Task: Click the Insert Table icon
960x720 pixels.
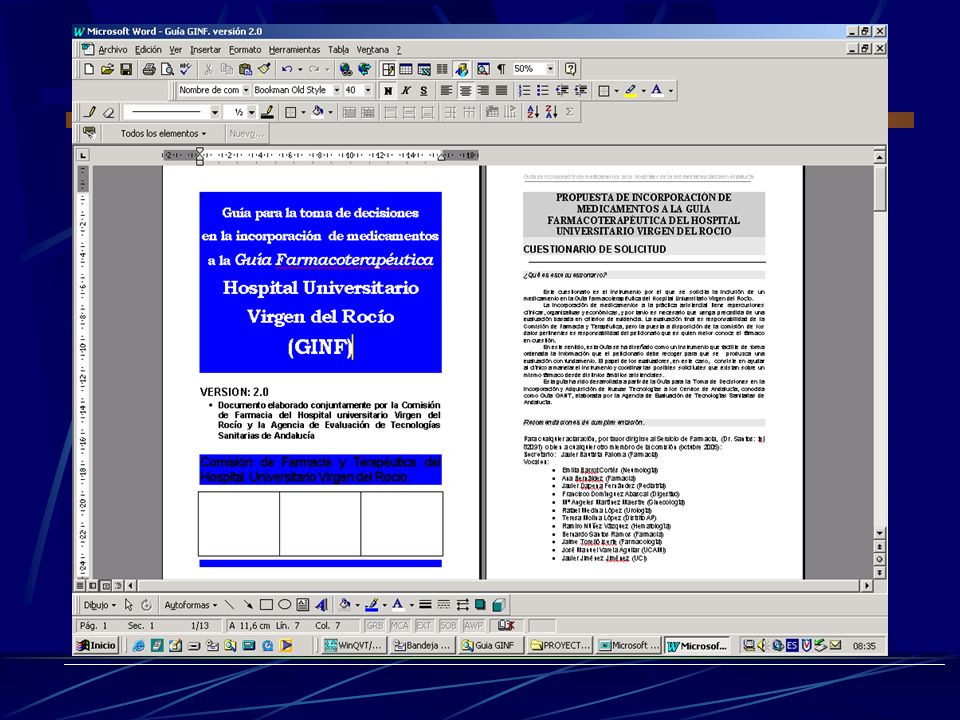Action: [x=405, y=69]
